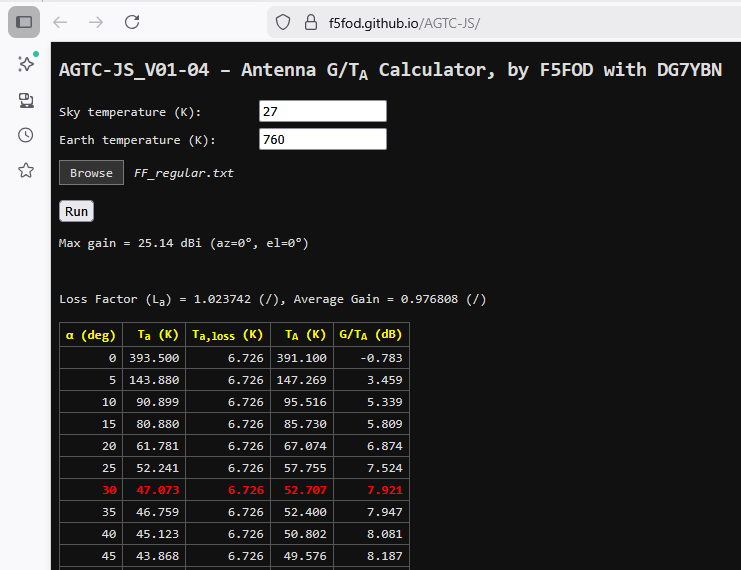Open Bookmarks star in sidebar

click(x=25, y=170)
